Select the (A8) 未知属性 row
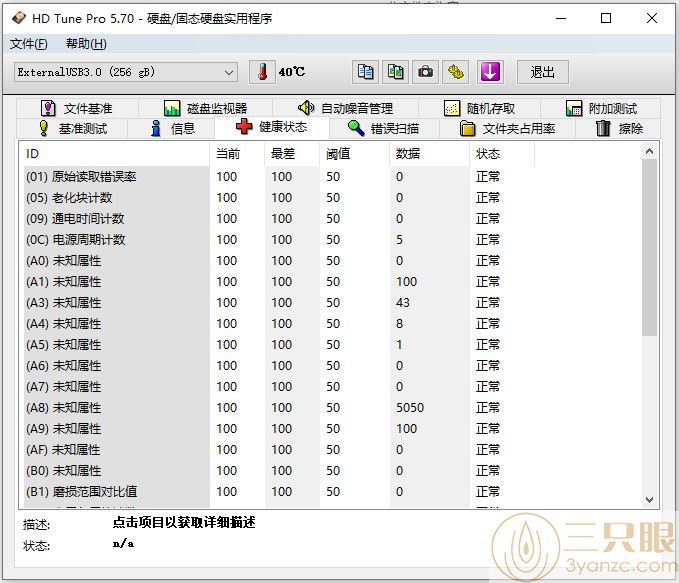The height and width of the screenshot is (583, 679). point(277,408)
